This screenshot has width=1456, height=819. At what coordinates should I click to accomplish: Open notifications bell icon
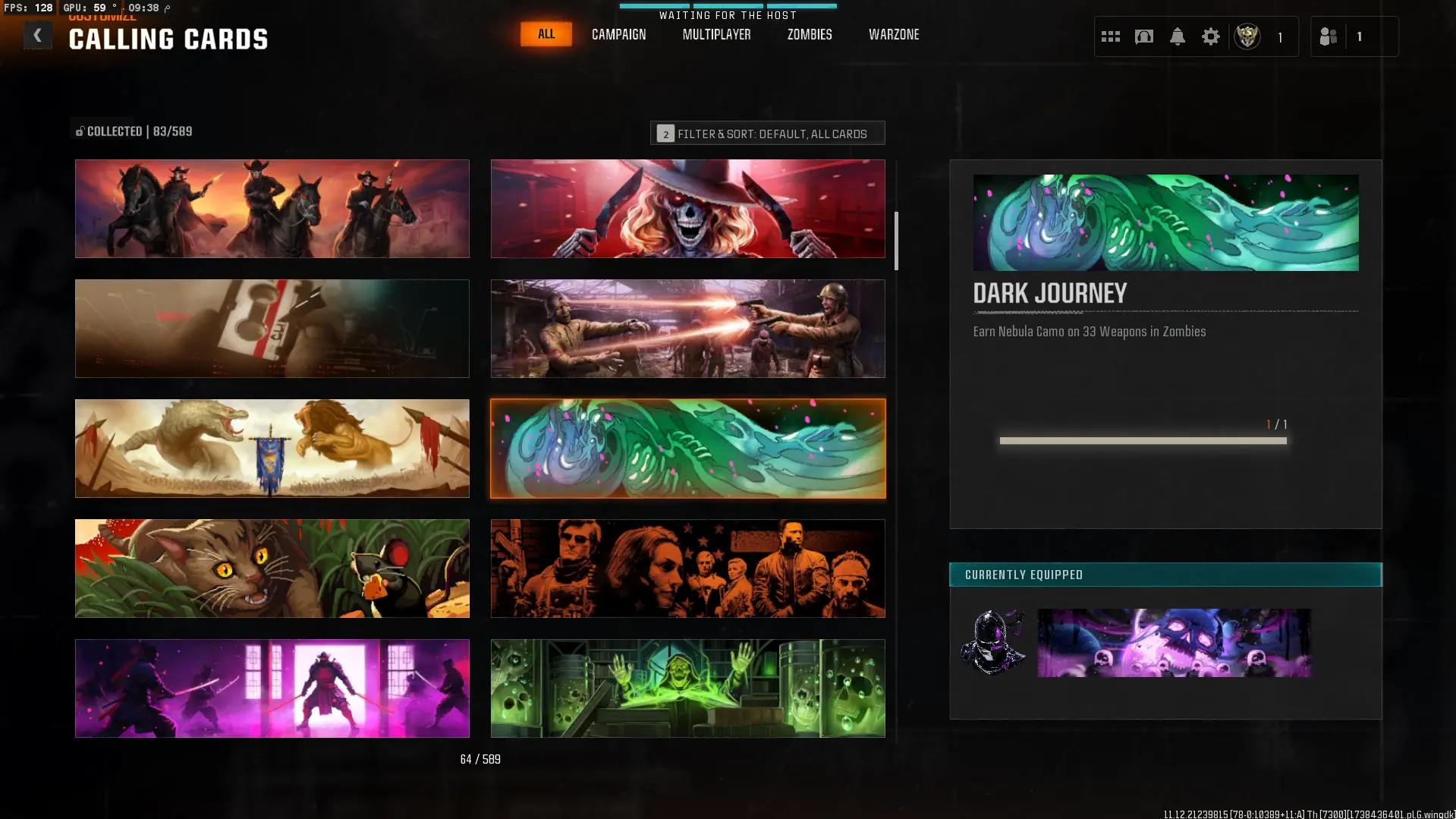[1177, 36]
